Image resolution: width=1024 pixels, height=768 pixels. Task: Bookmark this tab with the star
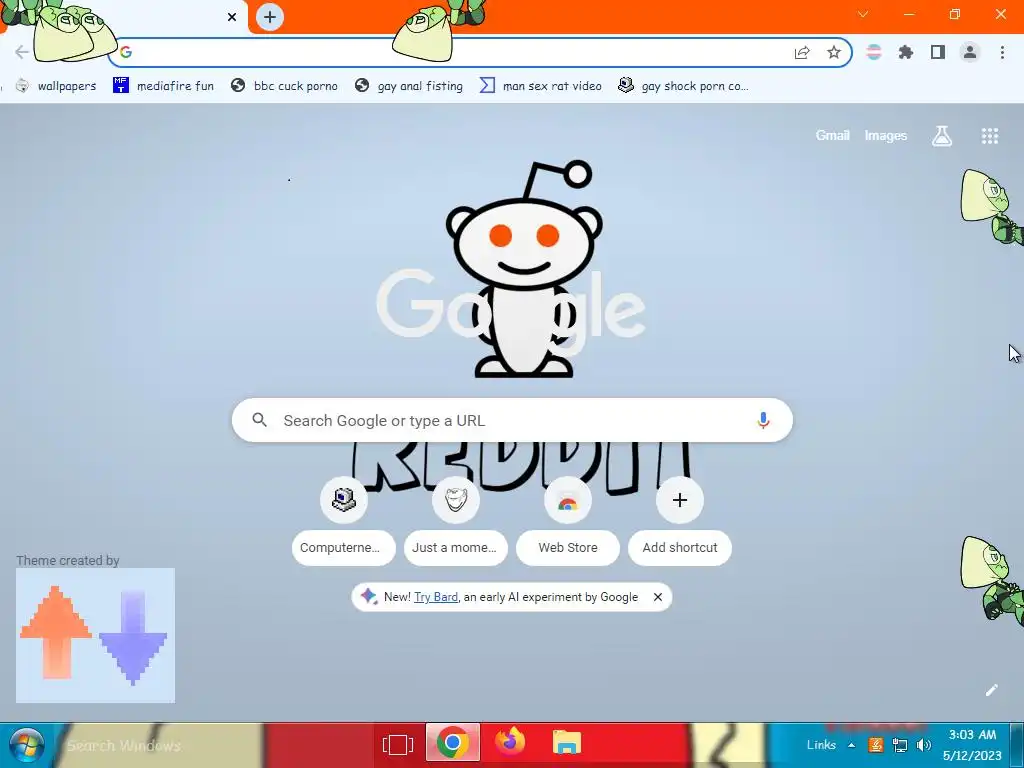[x=834, y=52]
